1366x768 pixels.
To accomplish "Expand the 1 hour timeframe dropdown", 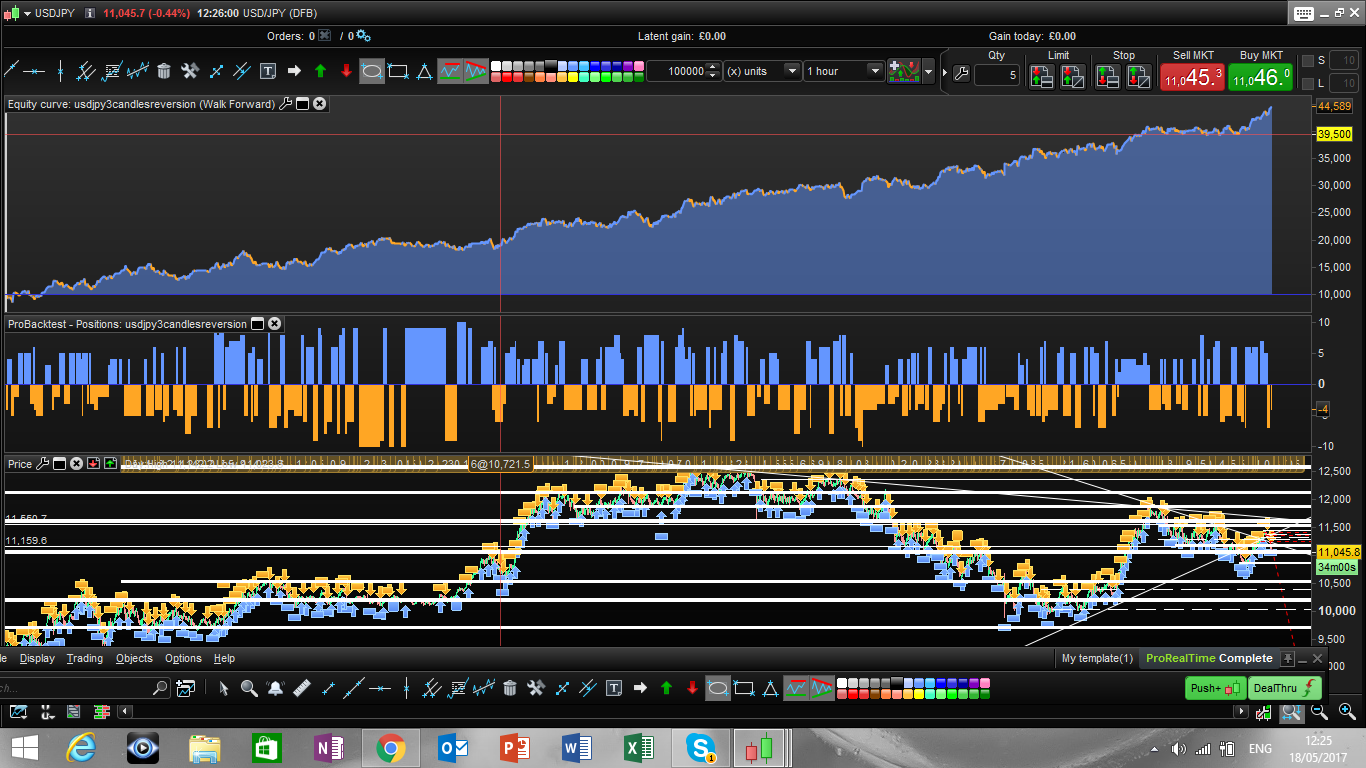I will click(x=874, y=71).
